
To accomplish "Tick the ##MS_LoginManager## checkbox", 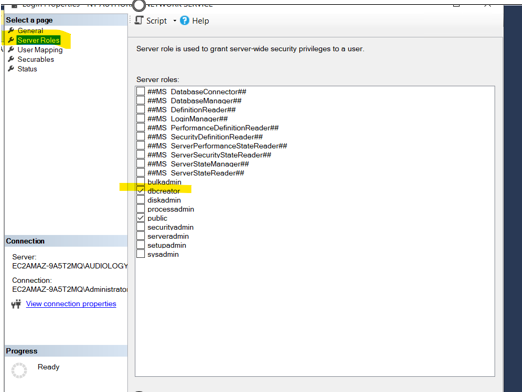I will click(x=141, y=118).
